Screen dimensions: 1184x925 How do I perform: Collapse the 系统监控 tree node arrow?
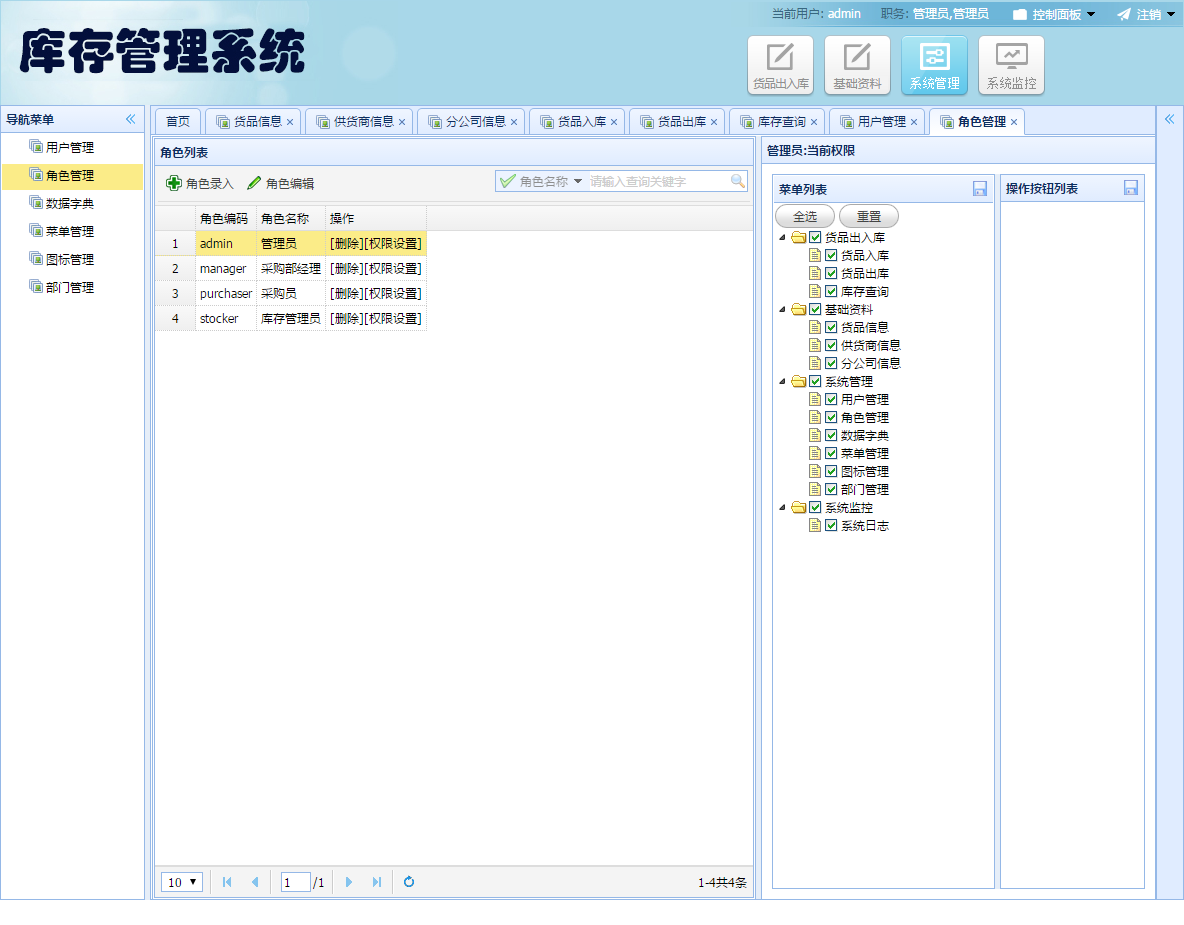(782, 507)
